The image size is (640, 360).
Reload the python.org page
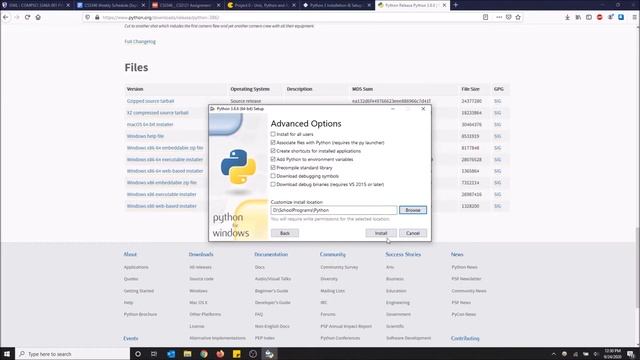click(27, 17)
